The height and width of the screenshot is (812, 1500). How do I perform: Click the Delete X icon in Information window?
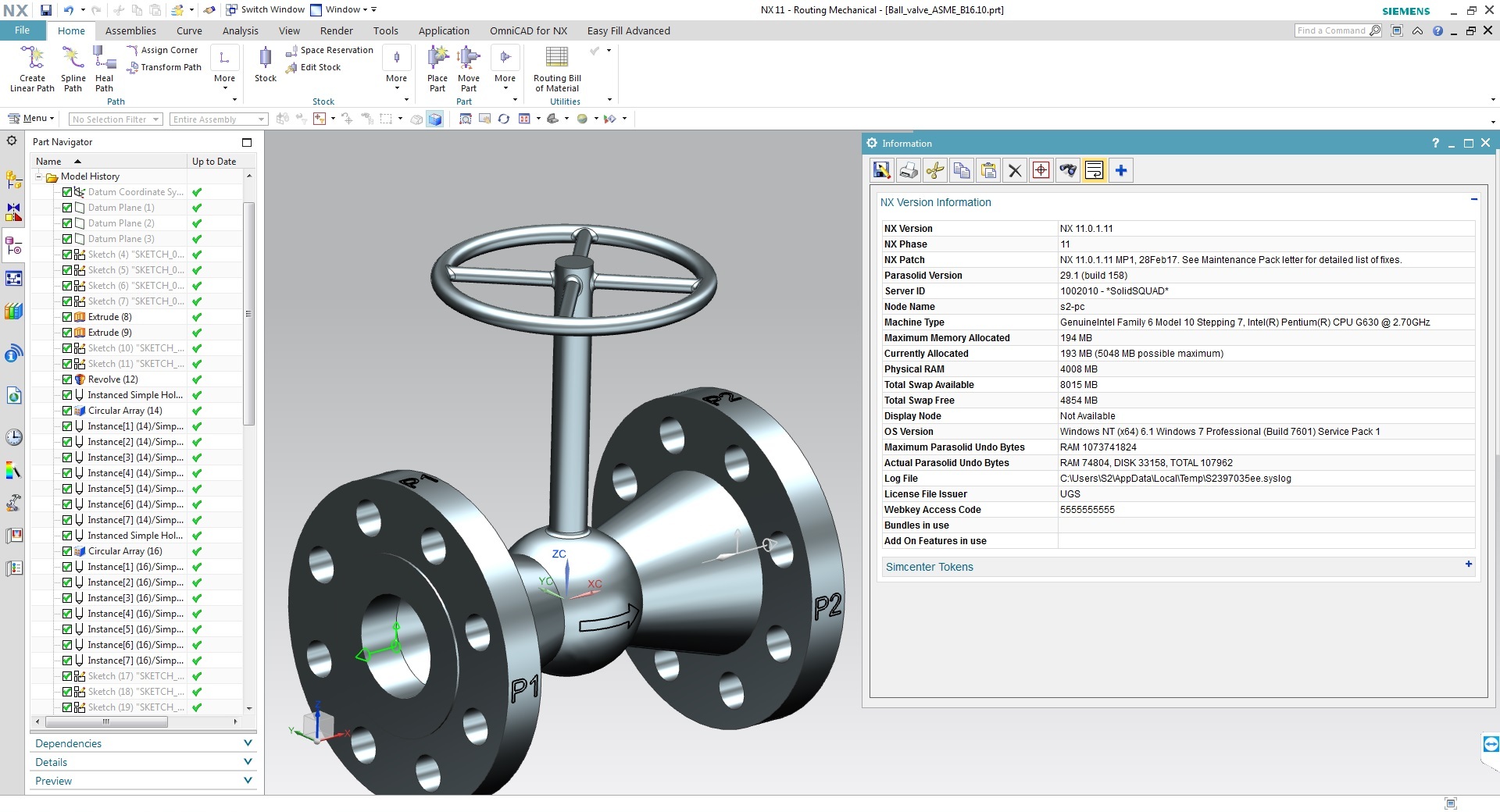pyautogui.click(x=1015, y=170)
